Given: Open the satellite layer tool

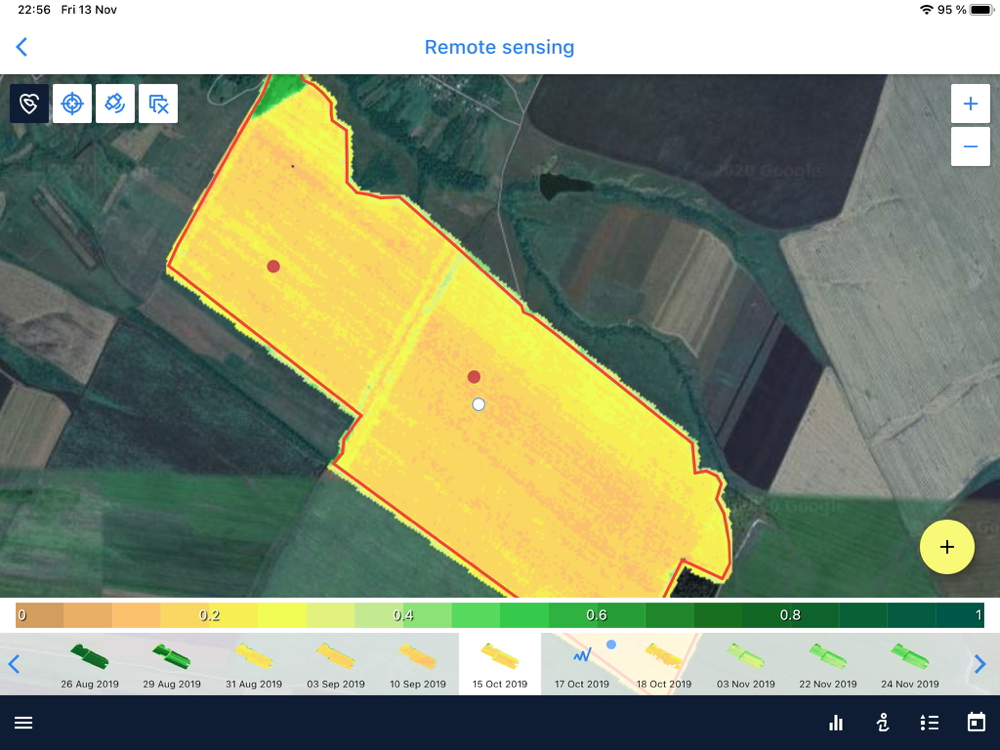Looking at the screenshot, I should click(x=115, y=103).
